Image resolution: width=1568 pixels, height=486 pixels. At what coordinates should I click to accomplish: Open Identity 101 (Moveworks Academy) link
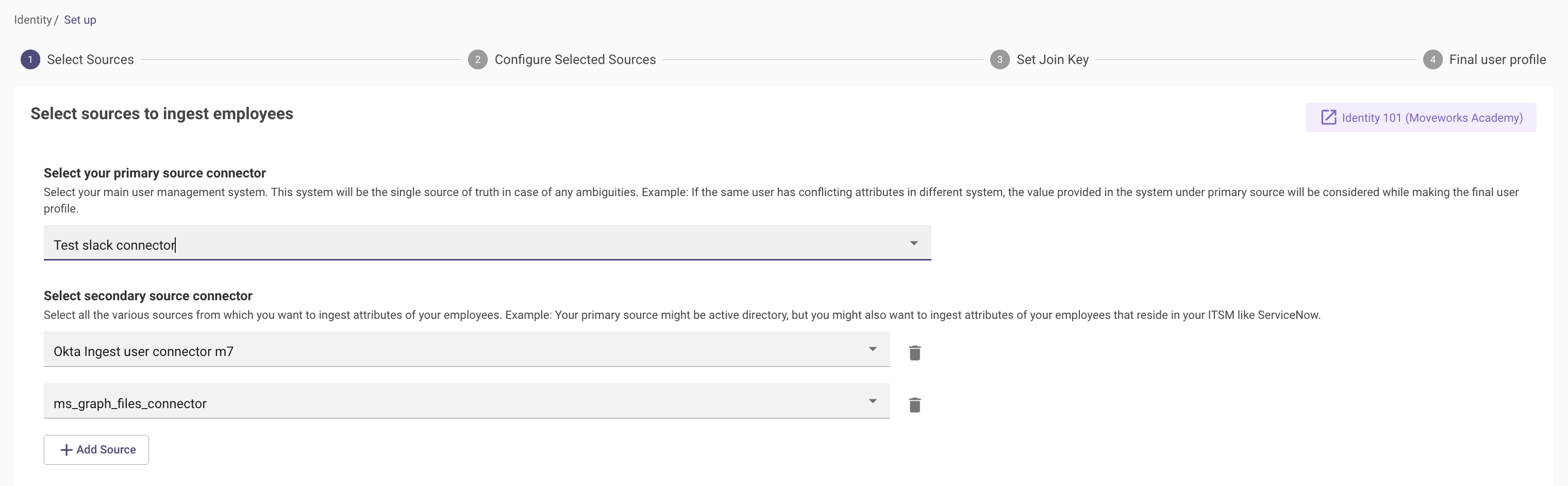pos(1421,118)
